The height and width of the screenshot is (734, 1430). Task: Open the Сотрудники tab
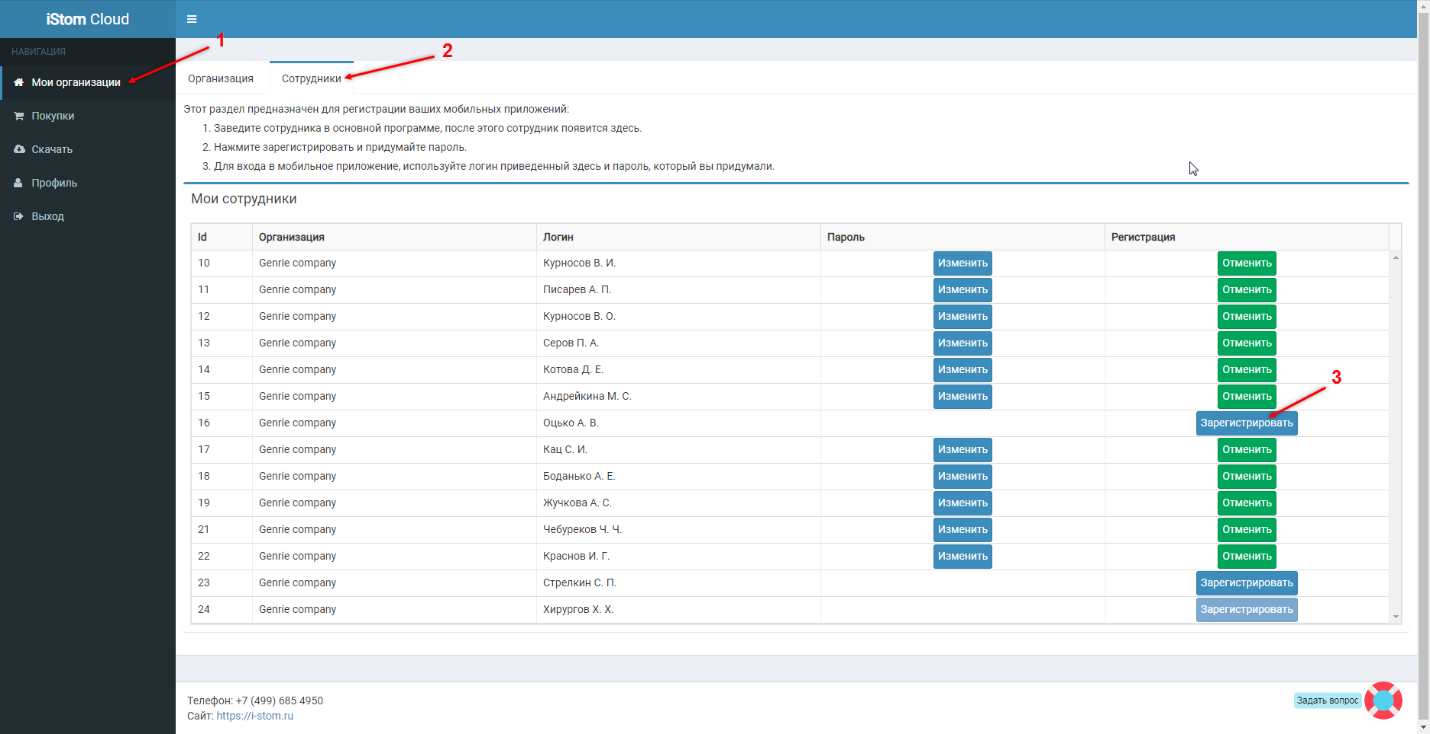(x=311, y=78)
